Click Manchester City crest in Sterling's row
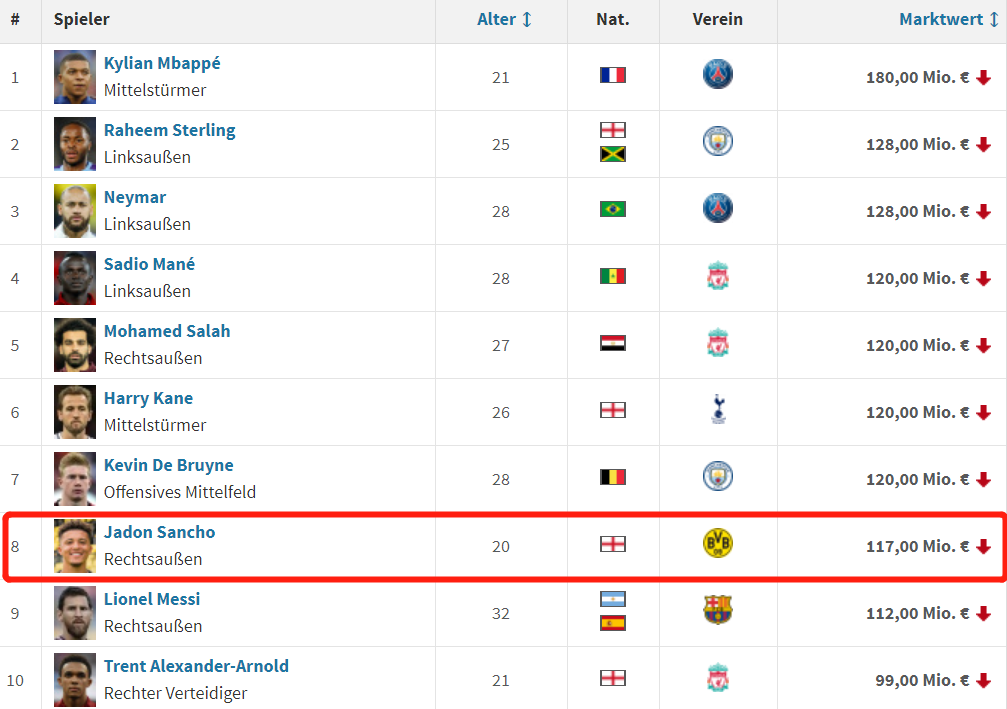Viewport: 1007px width, 709px height. 717,141
